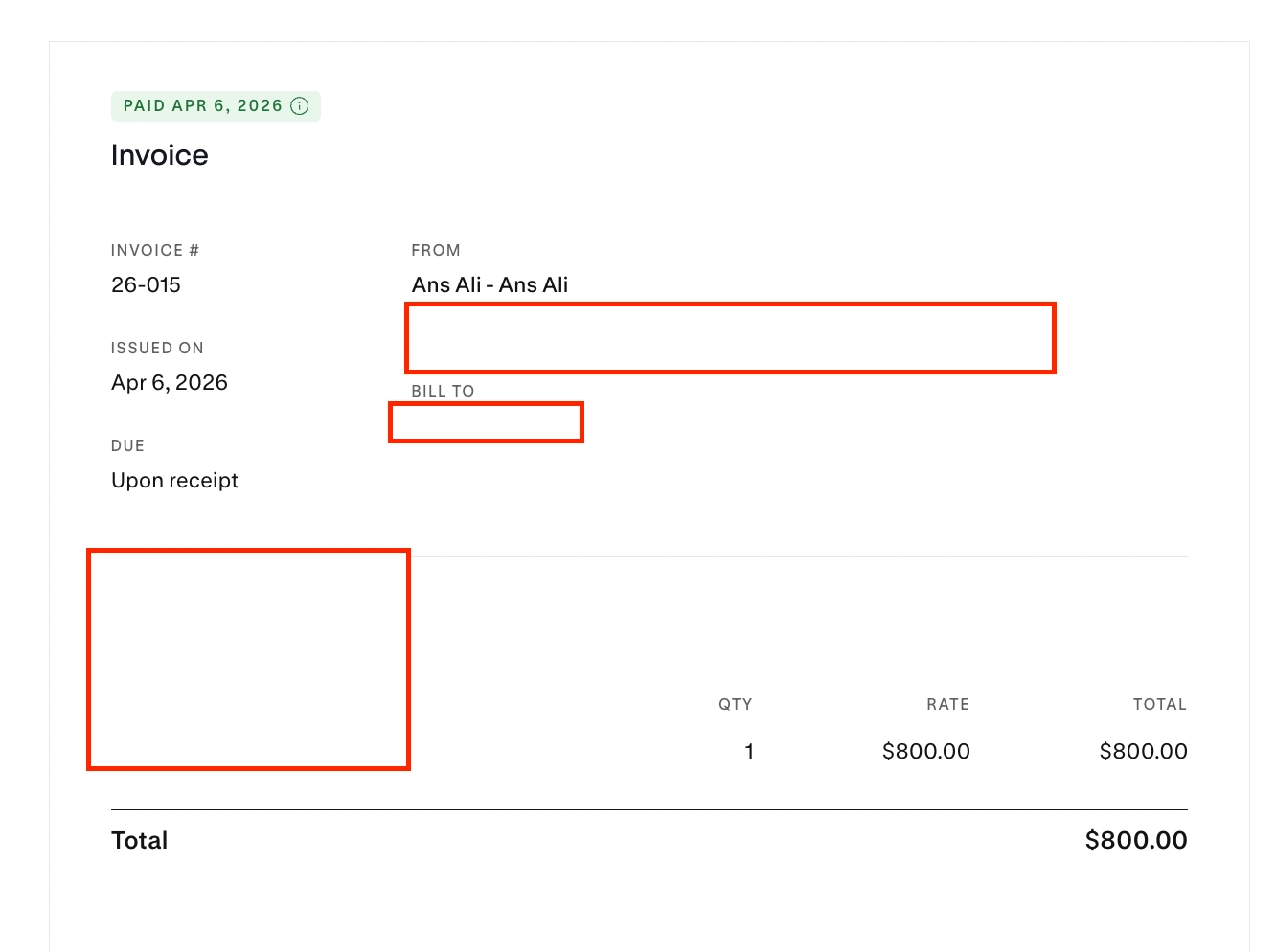The height and width of the screenshot is (952, 1276).
Task: Click the bold Total label at the bottom
Action: (140, 840)
